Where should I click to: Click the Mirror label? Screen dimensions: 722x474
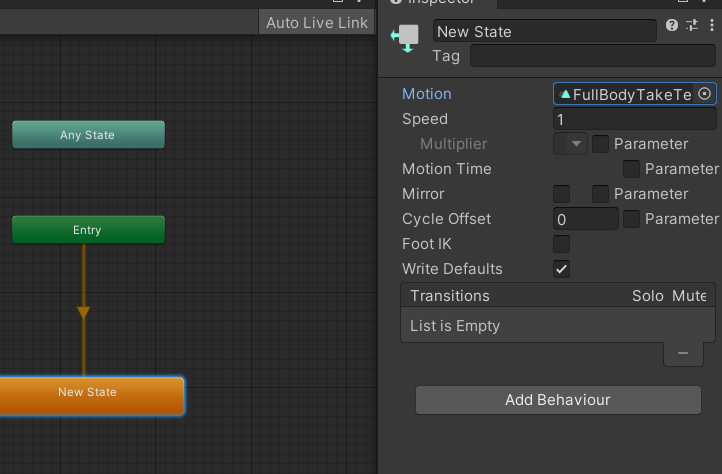(423, 194)
